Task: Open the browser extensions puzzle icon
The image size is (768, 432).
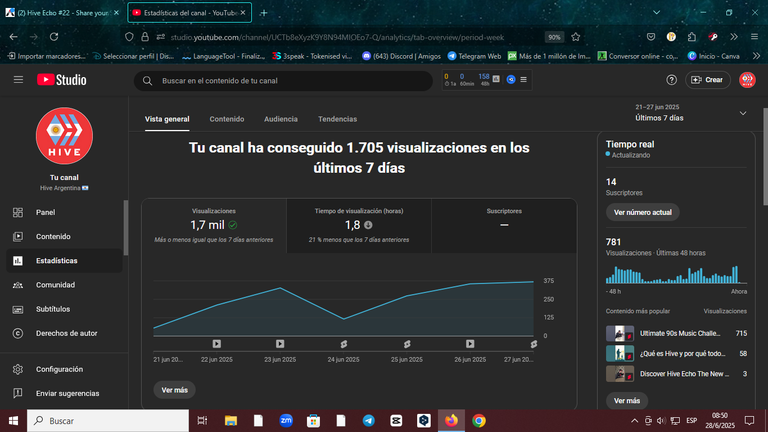Action: (692, 37)
